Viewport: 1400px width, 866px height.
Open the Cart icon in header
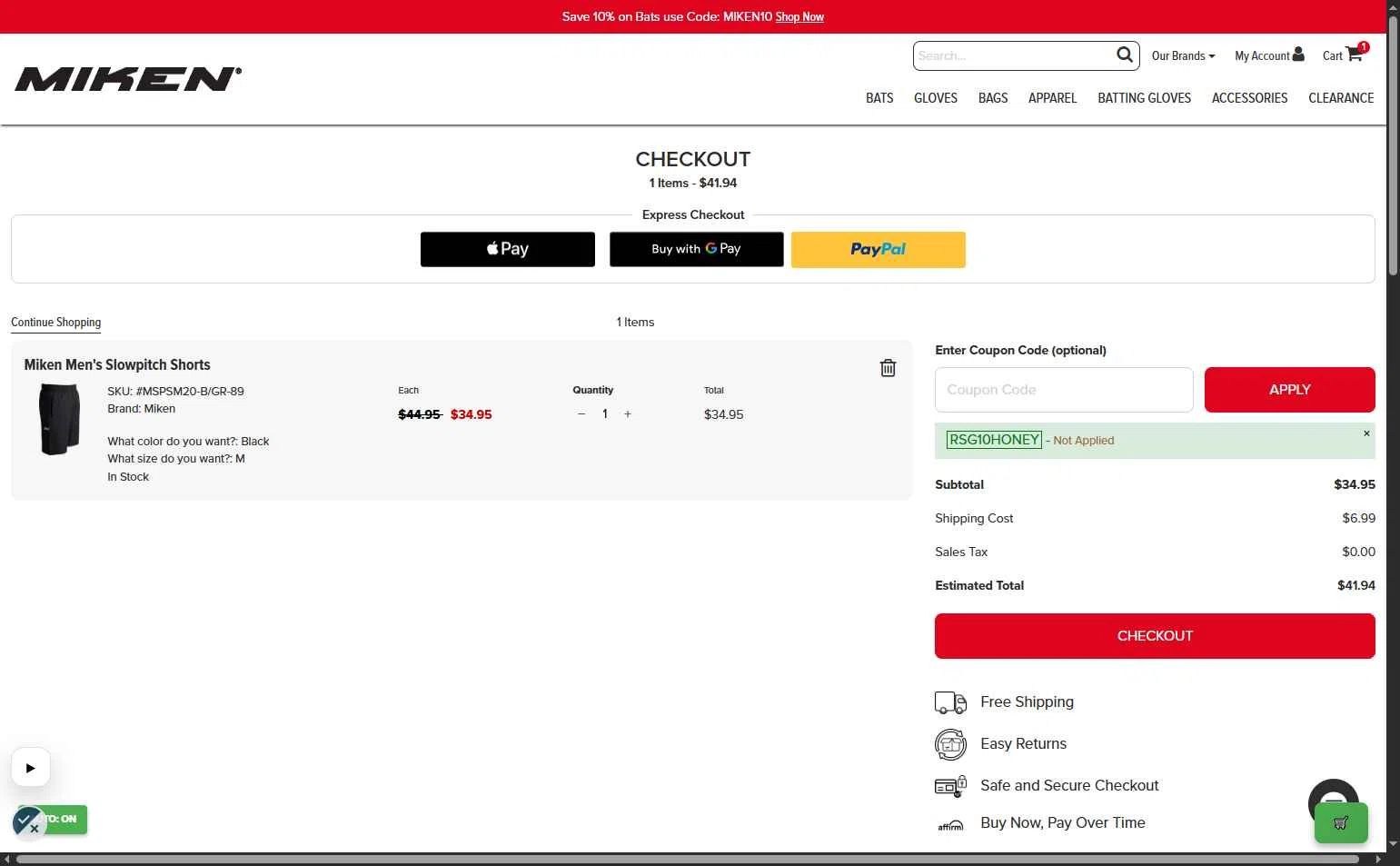click(x=1354, y=54)
